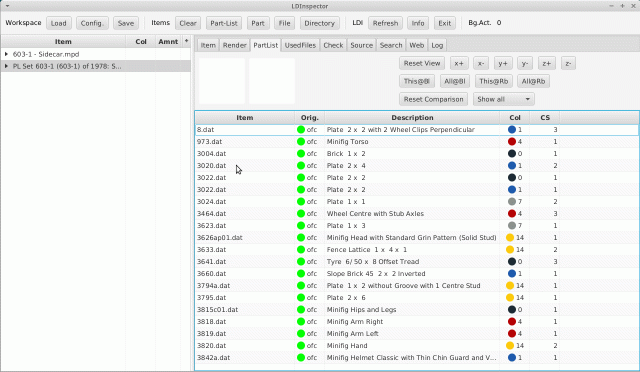
Task: Select 'Fence Lattice 1 x 4 x 1' description
Action: point(367,249)
